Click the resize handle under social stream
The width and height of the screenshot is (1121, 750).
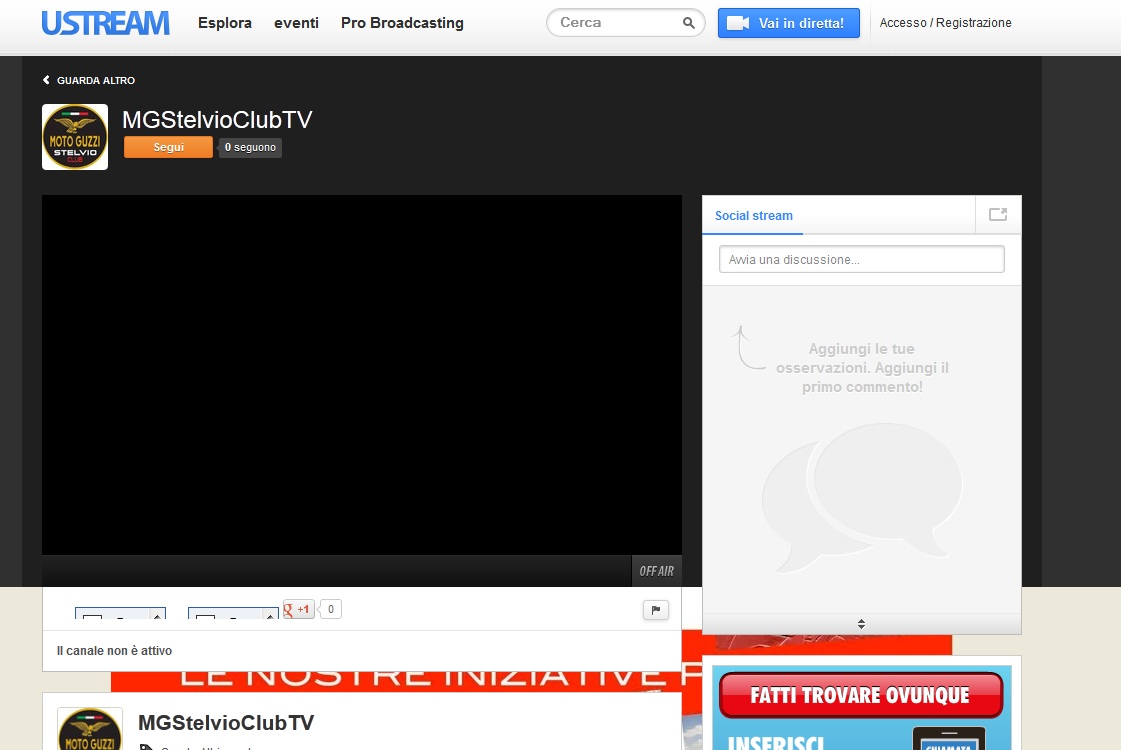tap(861, 623)
